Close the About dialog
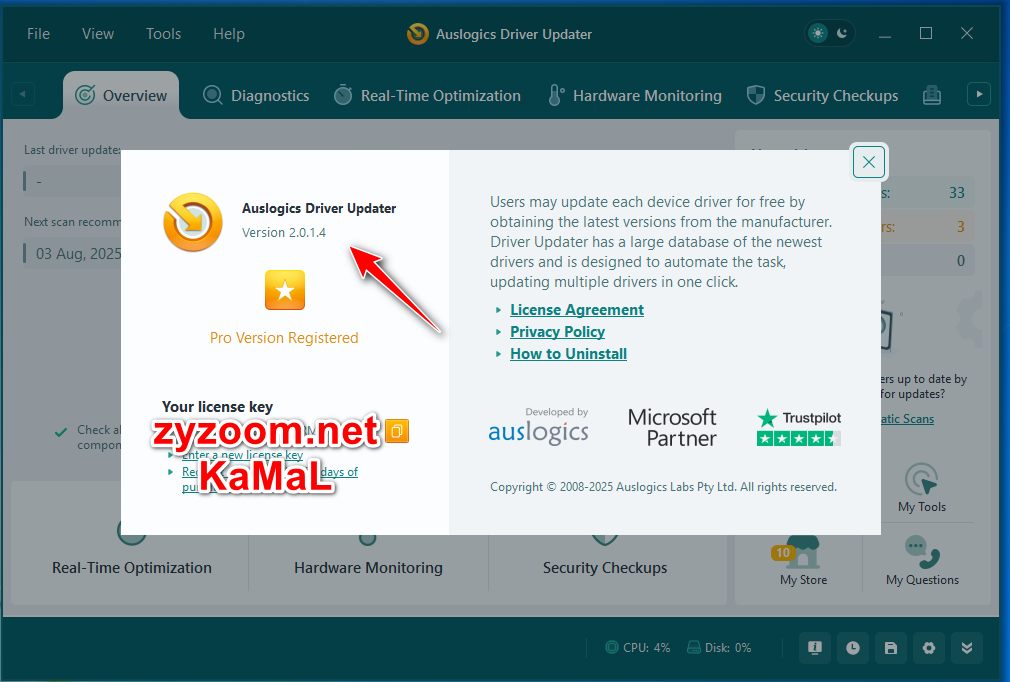The width and height of the screenshot is (1010, 682). [x=868, y=162]
